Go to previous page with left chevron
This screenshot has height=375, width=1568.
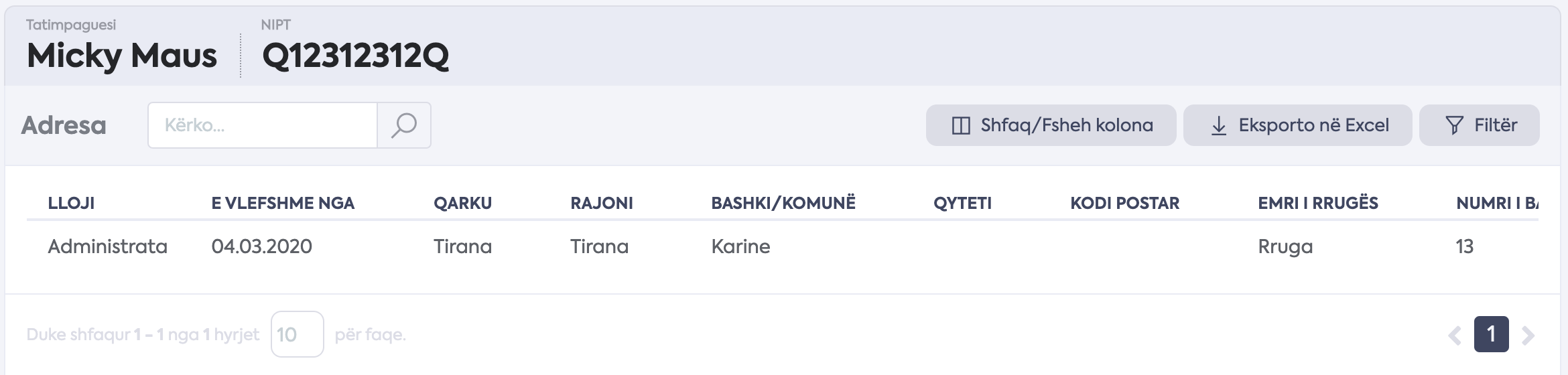click(1454, 335)
